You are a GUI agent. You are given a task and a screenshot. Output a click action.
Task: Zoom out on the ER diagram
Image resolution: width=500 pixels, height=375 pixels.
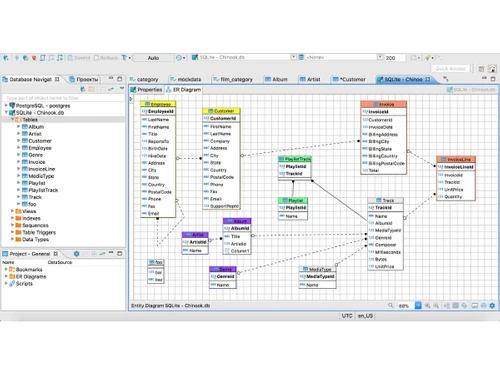click(436, 305)
